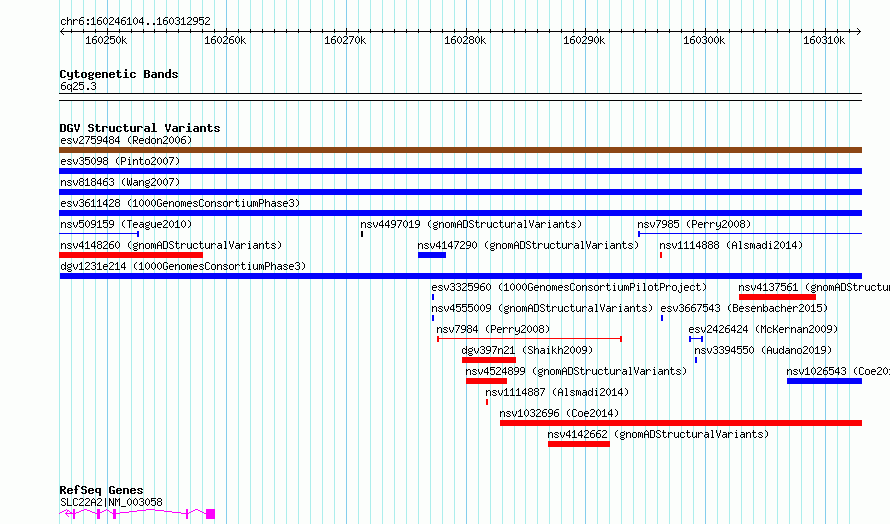Viewport: 890px width, 524px height.
Task: Click the SLC22A2 gene's large magenta end block
Action: pyautogui.click(x=211, y=514)
